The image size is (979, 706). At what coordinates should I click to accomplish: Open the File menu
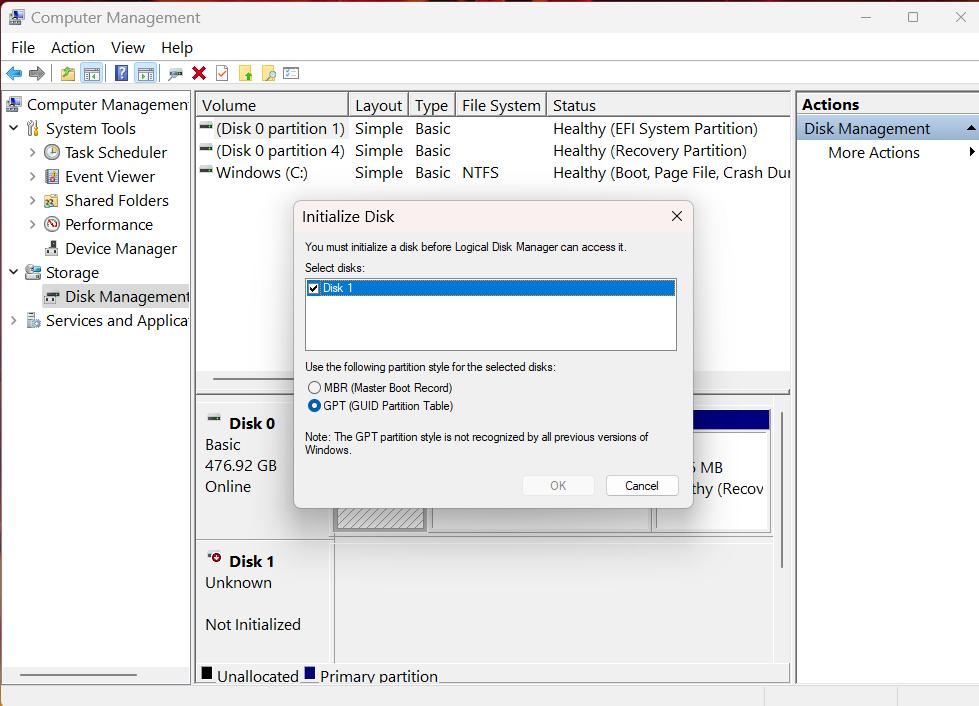[x=23, y=47]
